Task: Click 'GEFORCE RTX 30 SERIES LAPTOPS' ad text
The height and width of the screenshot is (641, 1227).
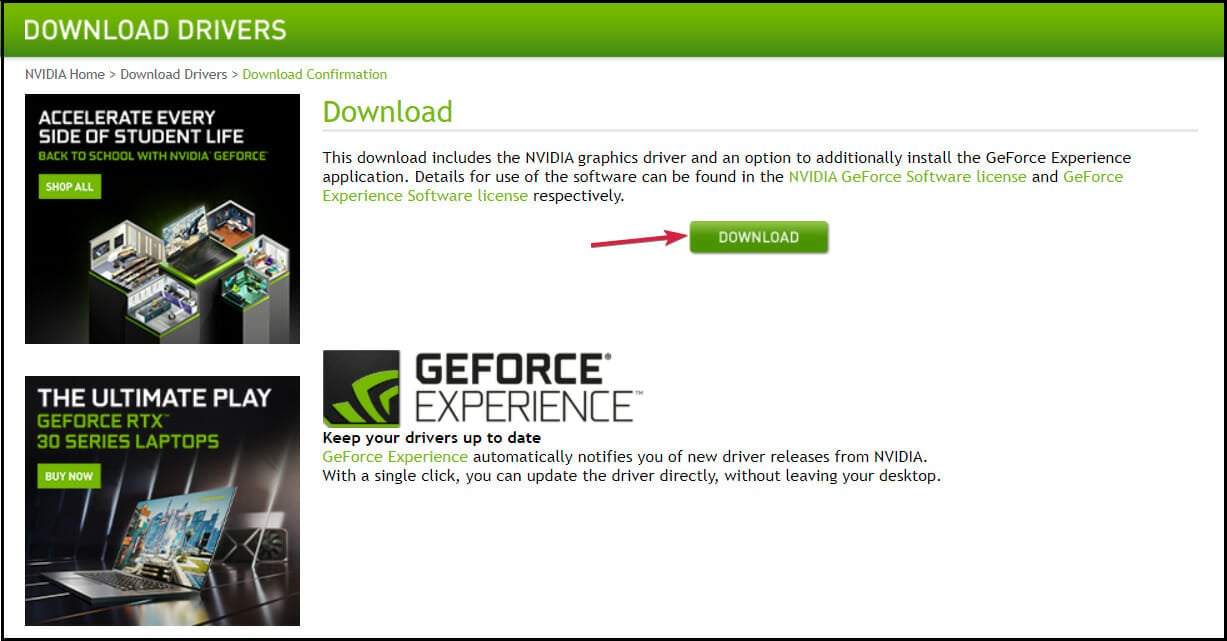Action: click(x=129, y=431)
